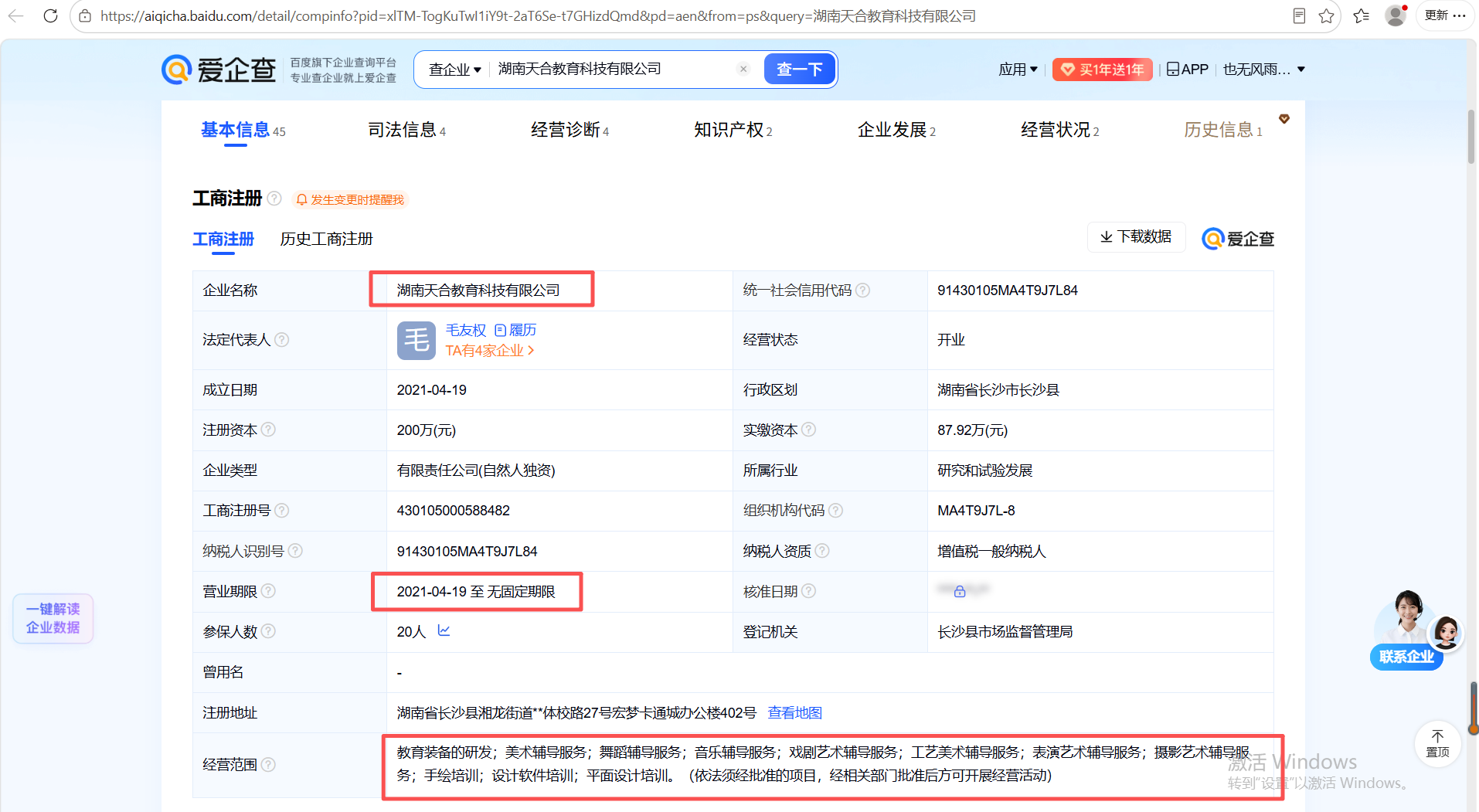Click the 买1年送1年 promotion button
The image size is (1479, 812).
coord(1103,70)
